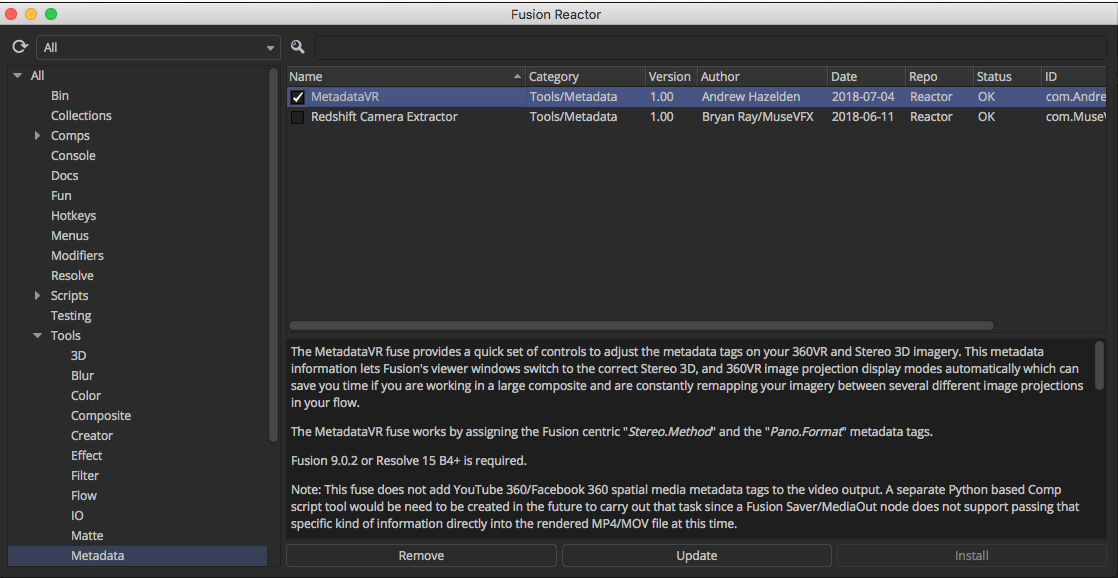Click the greyed-out Install button

972,556
